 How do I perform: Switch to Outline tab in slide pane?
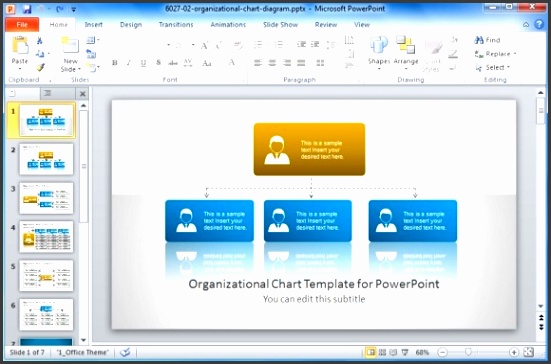point(47,93)
